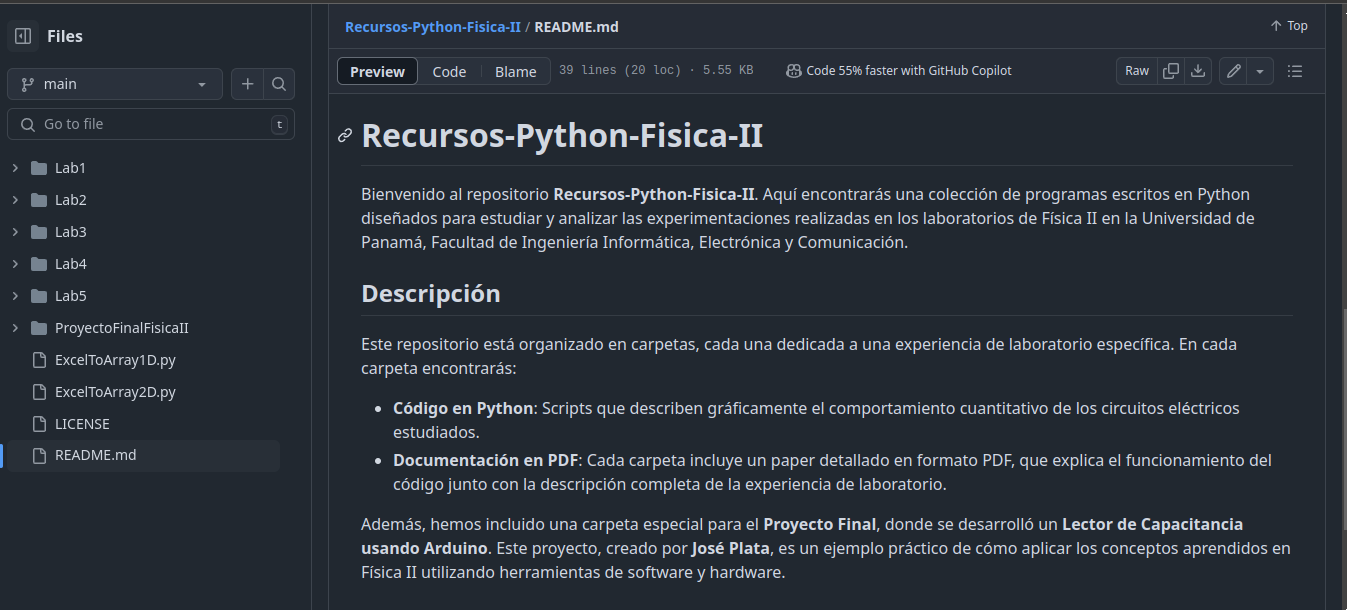
Task: Click the Recursos-Python-Fisica-II README heading
Action: click(x=562, y=136)
